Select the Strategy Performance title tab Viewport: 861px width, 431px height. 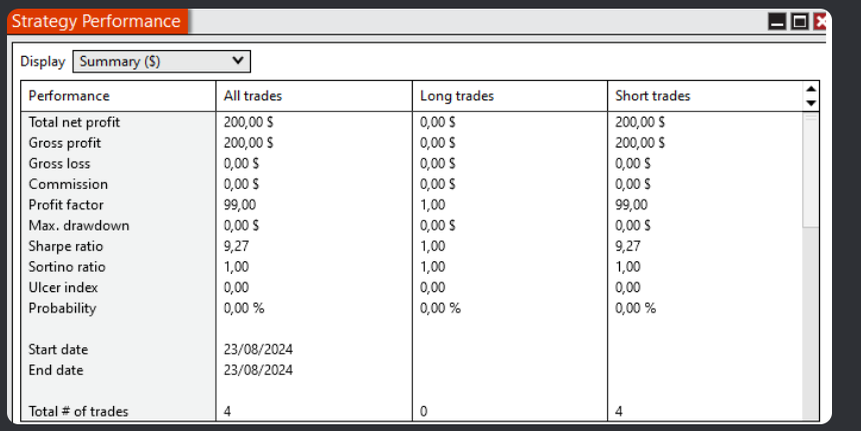pos(96,21)
